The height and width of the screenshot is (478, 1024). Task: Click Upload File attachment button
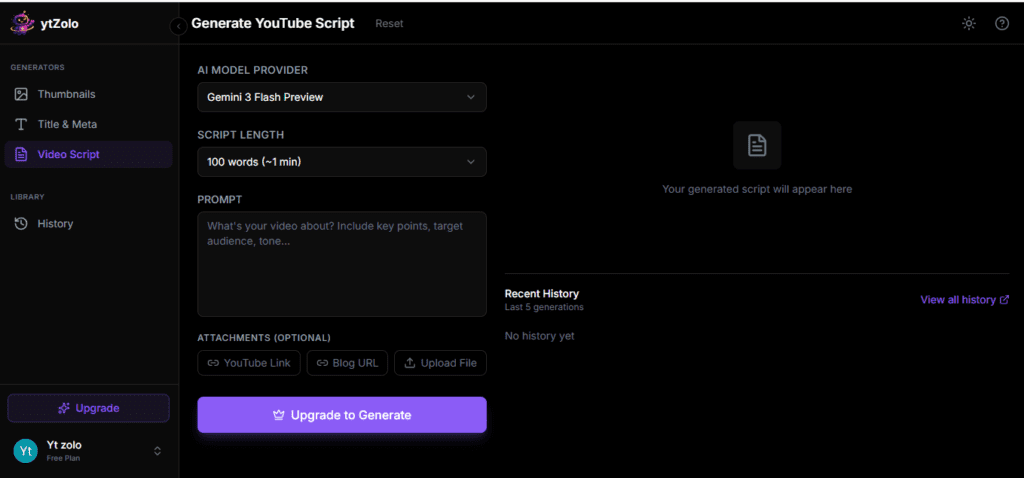pyautogui.click(x=440, y=363)
